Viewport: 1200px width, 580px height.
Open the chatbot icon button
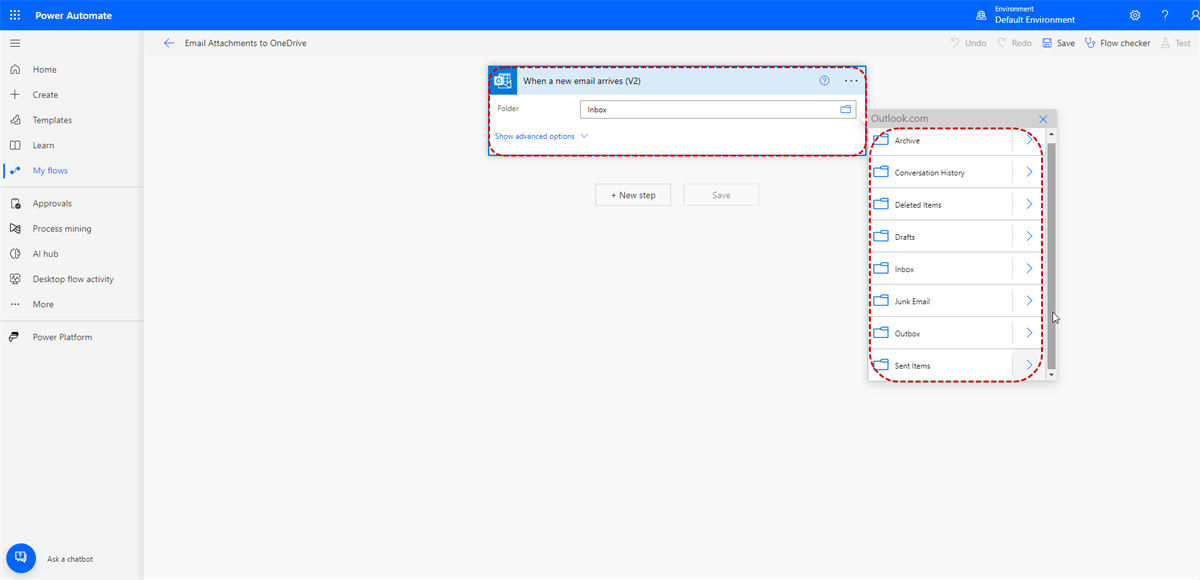(x=21, y=559)
